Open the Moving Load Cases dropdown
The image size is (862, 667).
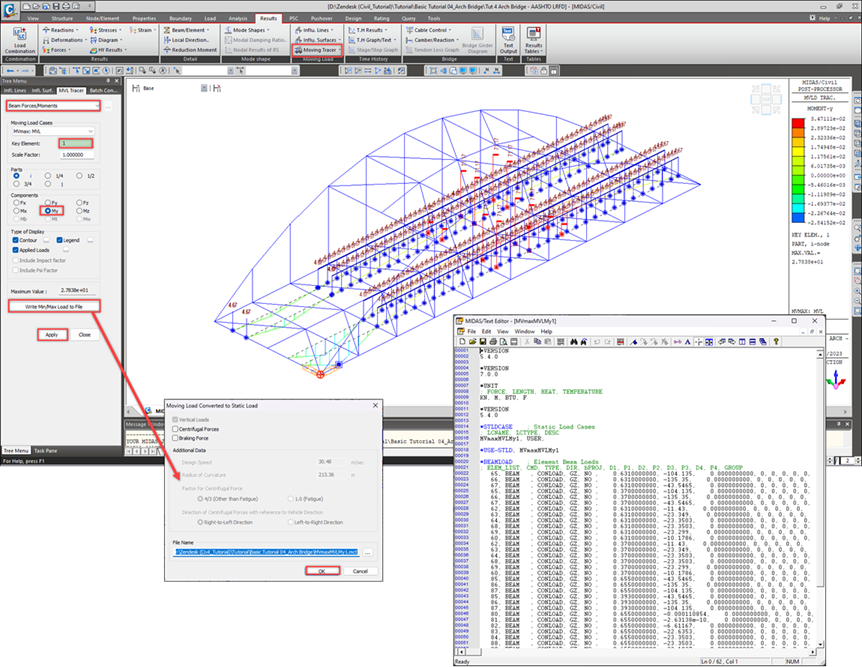tap(53, 131)
